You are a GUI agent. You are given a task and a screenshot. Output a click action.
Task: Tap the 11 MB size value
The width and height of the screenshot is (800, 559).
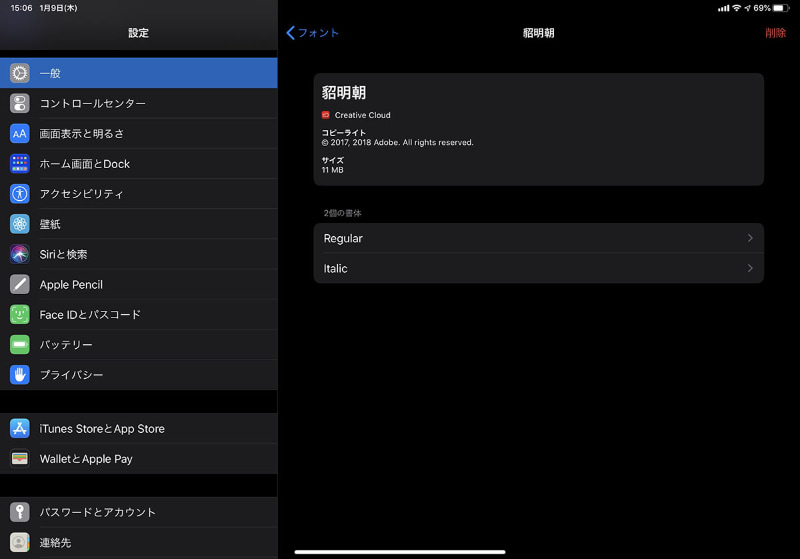pyautogui.click(x=332, y=170)
